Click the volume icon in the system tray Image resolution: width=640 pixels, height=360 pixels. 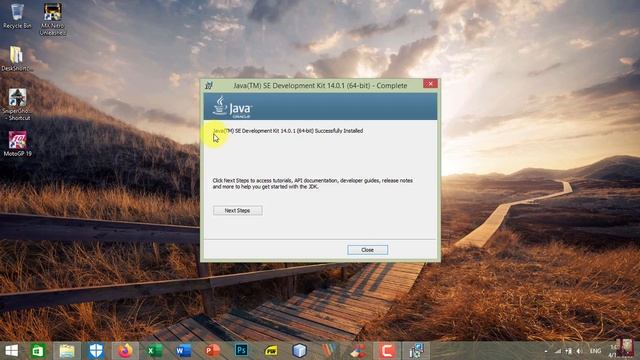coord(579,351)
